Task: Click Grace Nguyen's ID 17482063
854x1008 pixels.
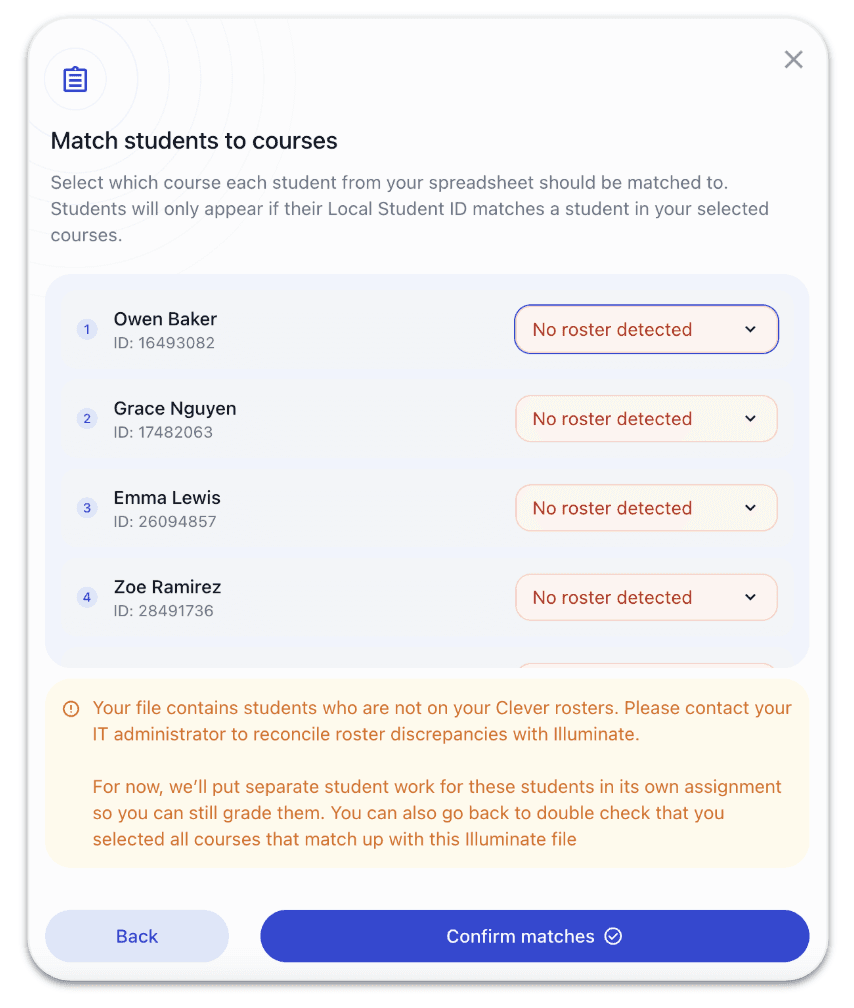Action: point(163,433)
